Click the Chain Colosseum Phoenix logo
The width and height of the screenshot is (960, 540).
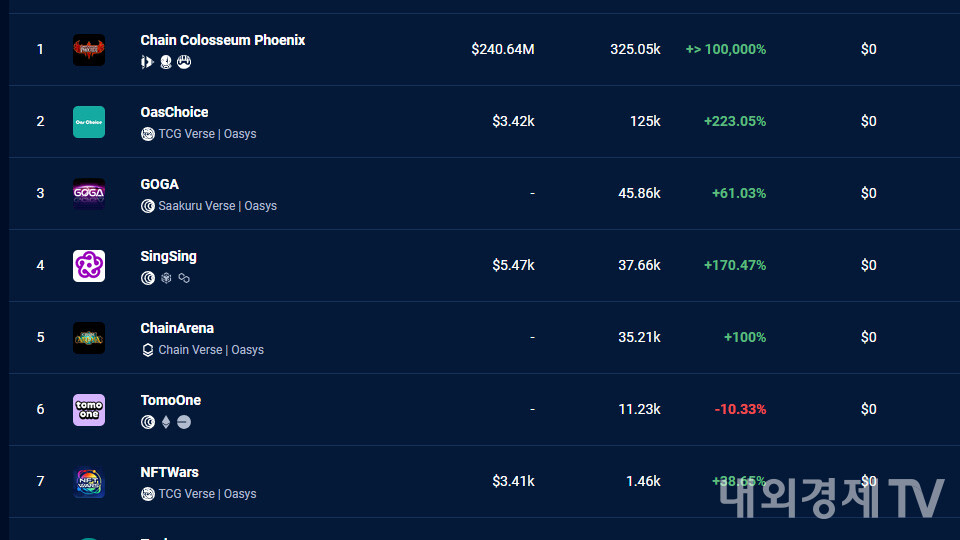pos(89,49)
